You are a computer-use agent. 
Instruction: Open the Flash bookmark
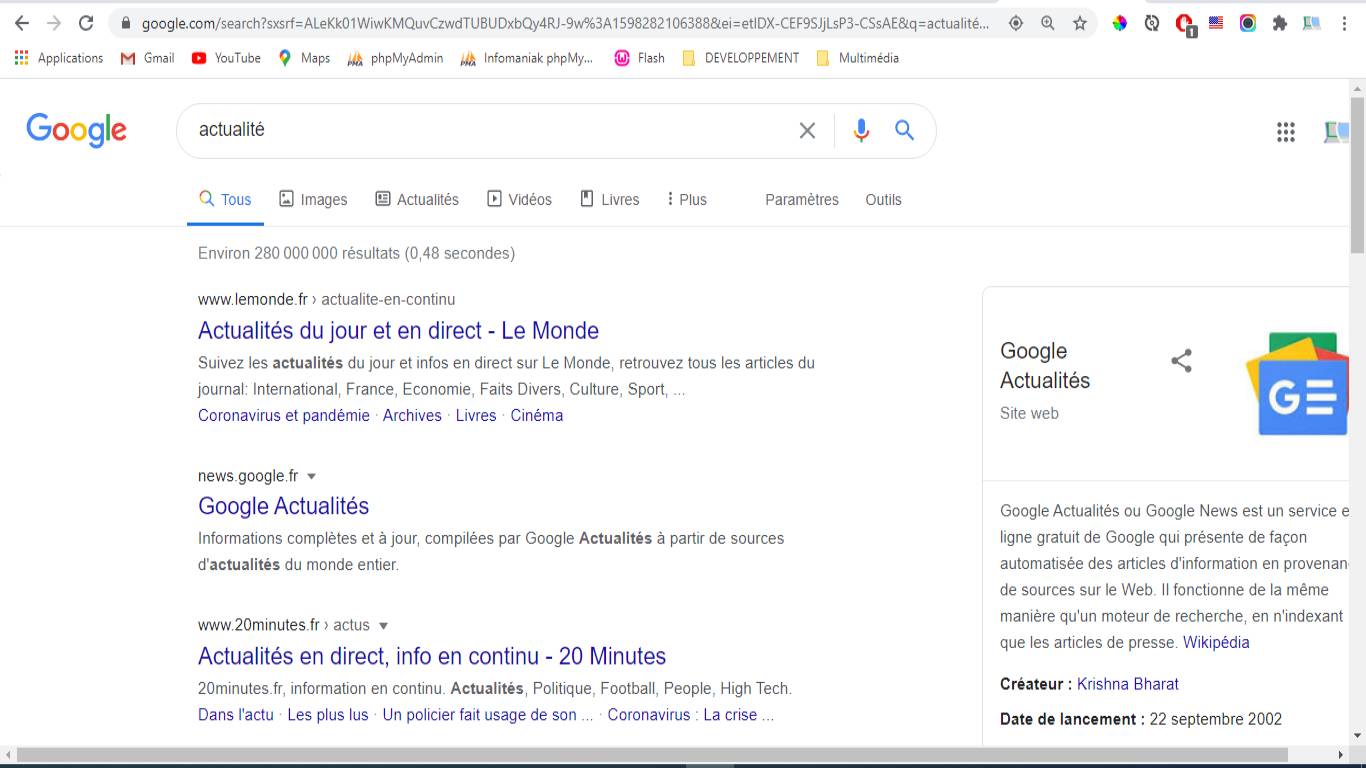pyautogui.click(x=639, y=58)
